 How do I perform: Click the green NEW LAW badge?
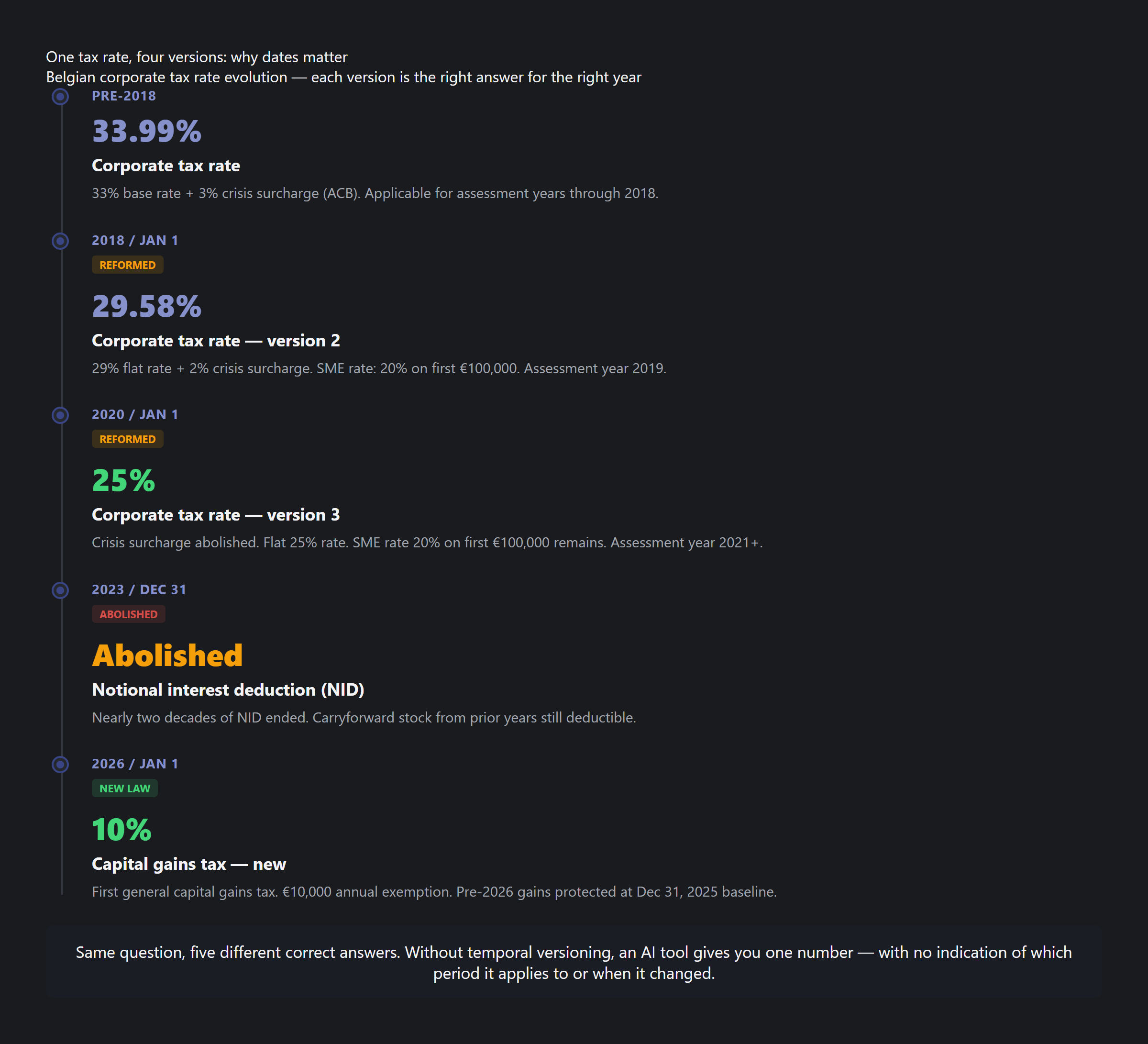[x=125, y=789]
